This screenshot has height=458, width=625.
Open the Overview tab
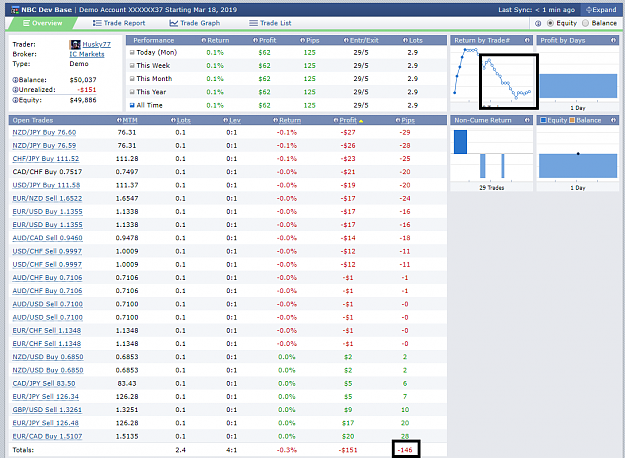point(42,23)
